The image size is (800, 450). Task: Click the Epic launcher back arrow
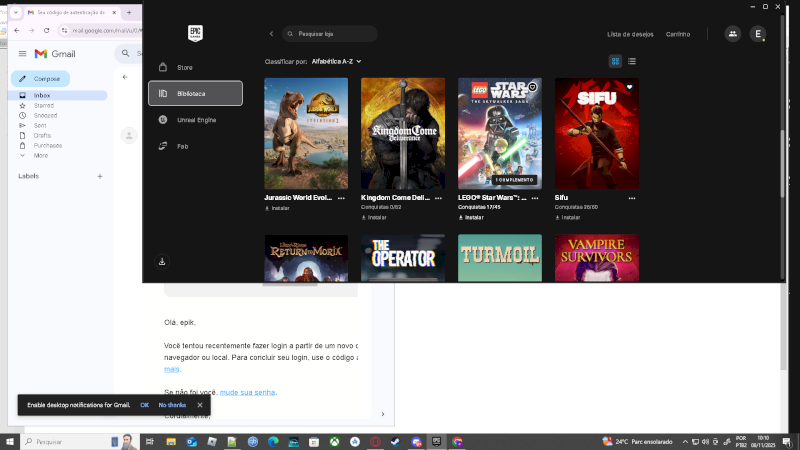click(271, 34)
